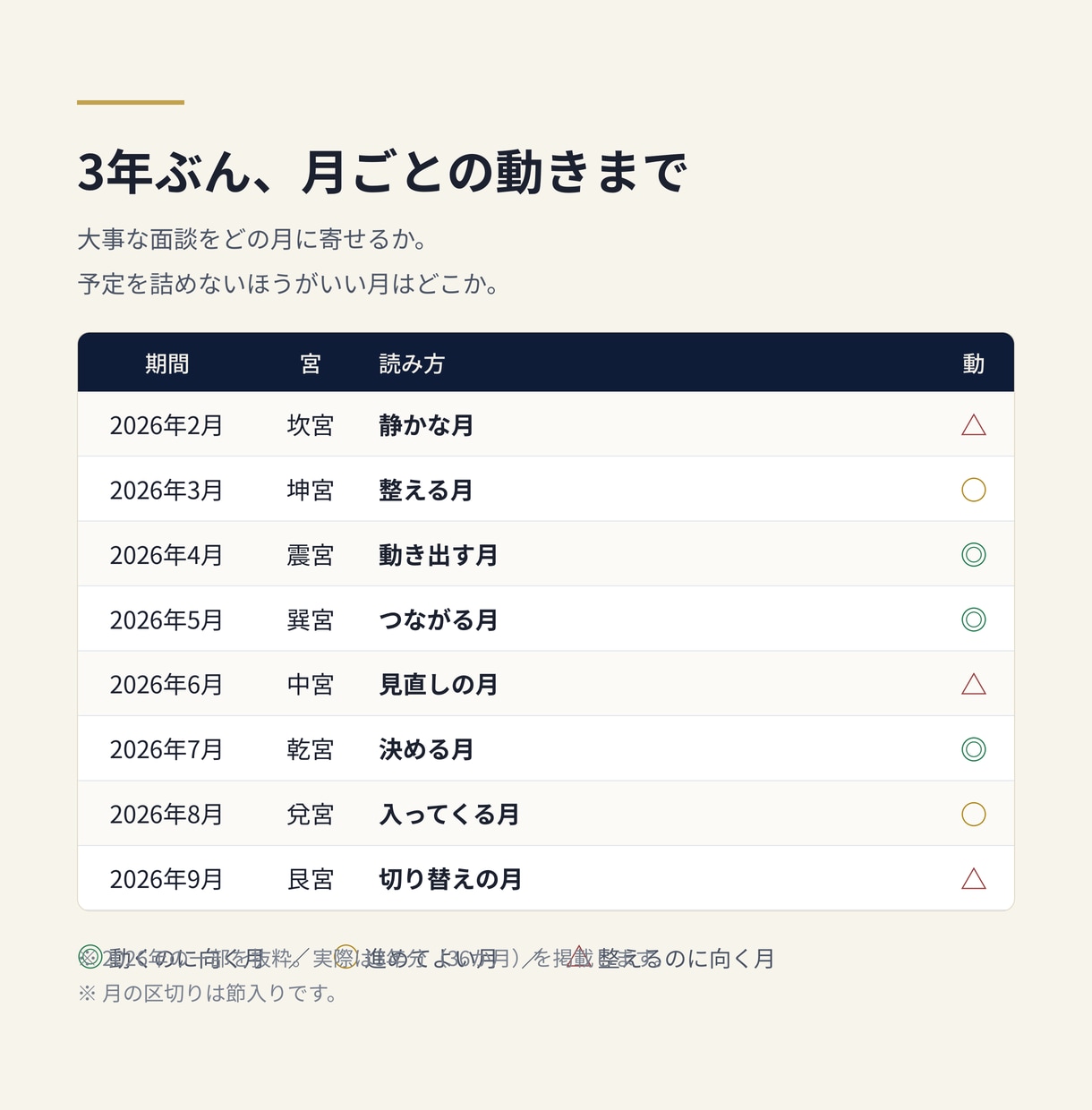Click the 中宮 cell

click(x=311, y=685)
